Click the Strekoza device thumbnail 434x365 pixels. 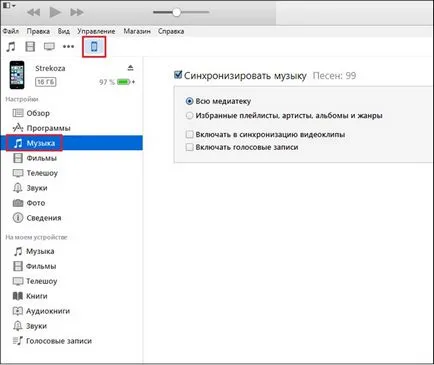click(17, 75)
